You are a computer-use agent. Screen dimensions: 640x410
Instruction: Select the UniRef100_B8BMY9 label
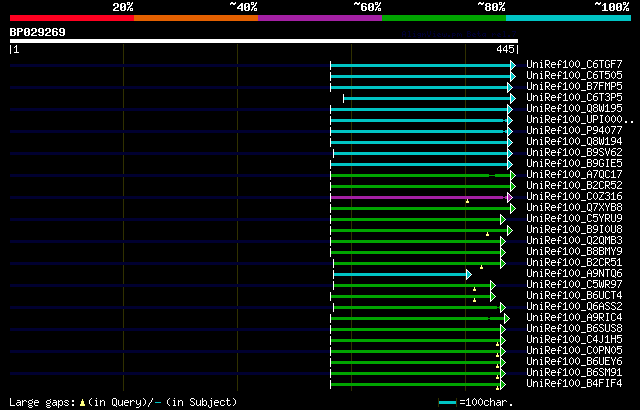coord(574,252)
